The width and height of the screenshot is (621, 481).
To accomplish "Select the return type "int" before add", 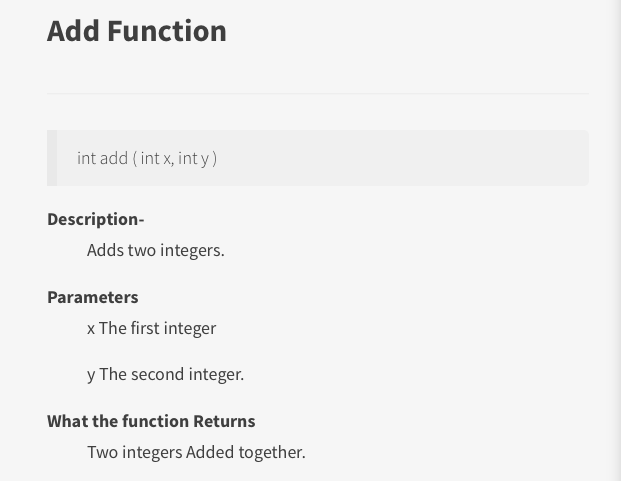I will pyautogui.click(x=86, y=158).
